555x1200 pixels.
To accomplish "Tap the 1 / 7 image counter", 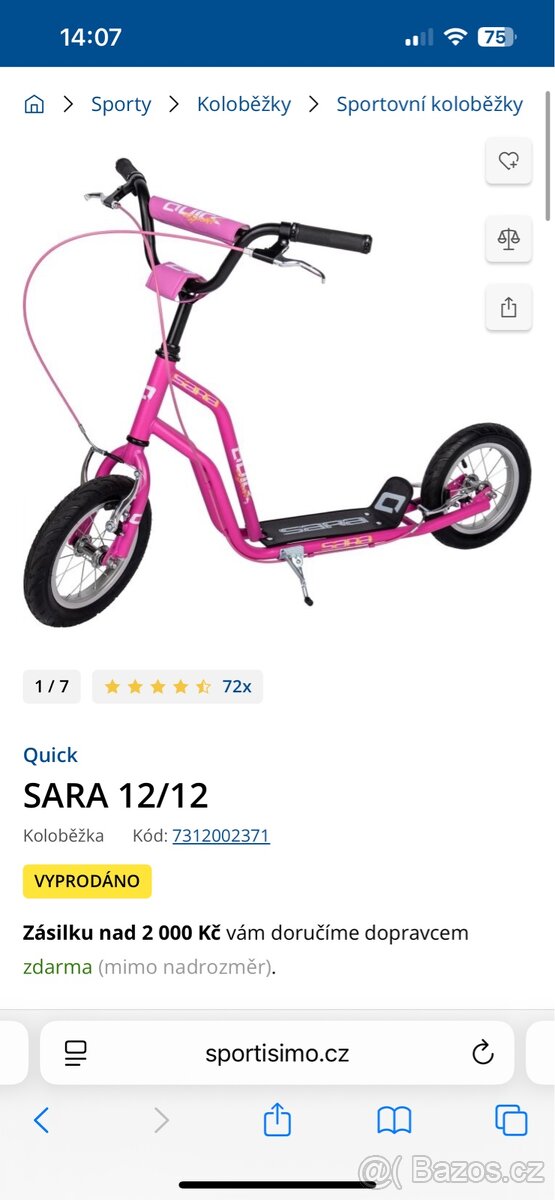I will (52, 686).
